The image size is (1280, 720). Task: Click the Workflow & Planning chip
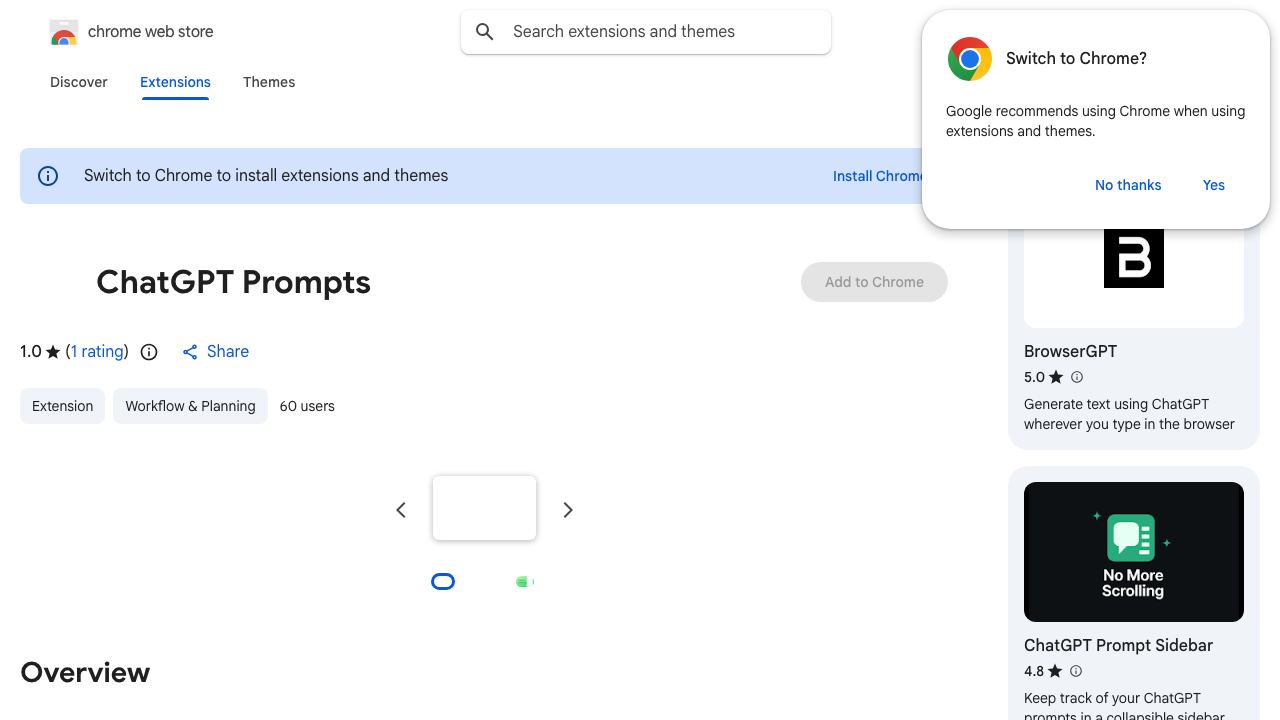coord(190,406)
